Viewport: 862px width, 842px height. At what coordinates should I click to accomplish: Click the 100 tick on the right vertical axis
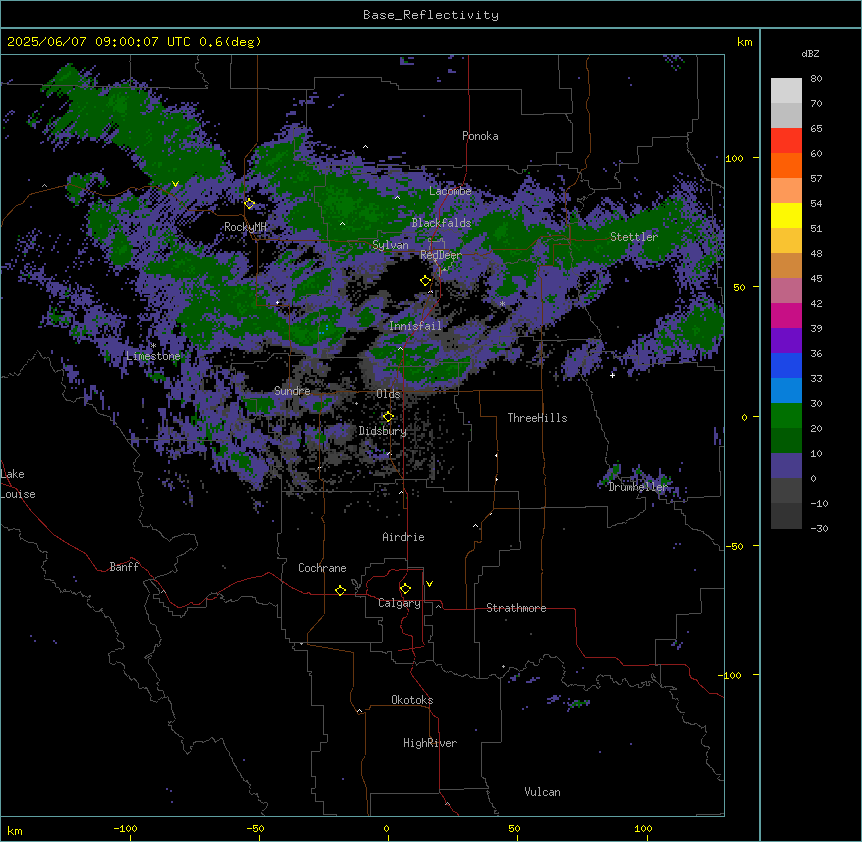coord(734,159)
